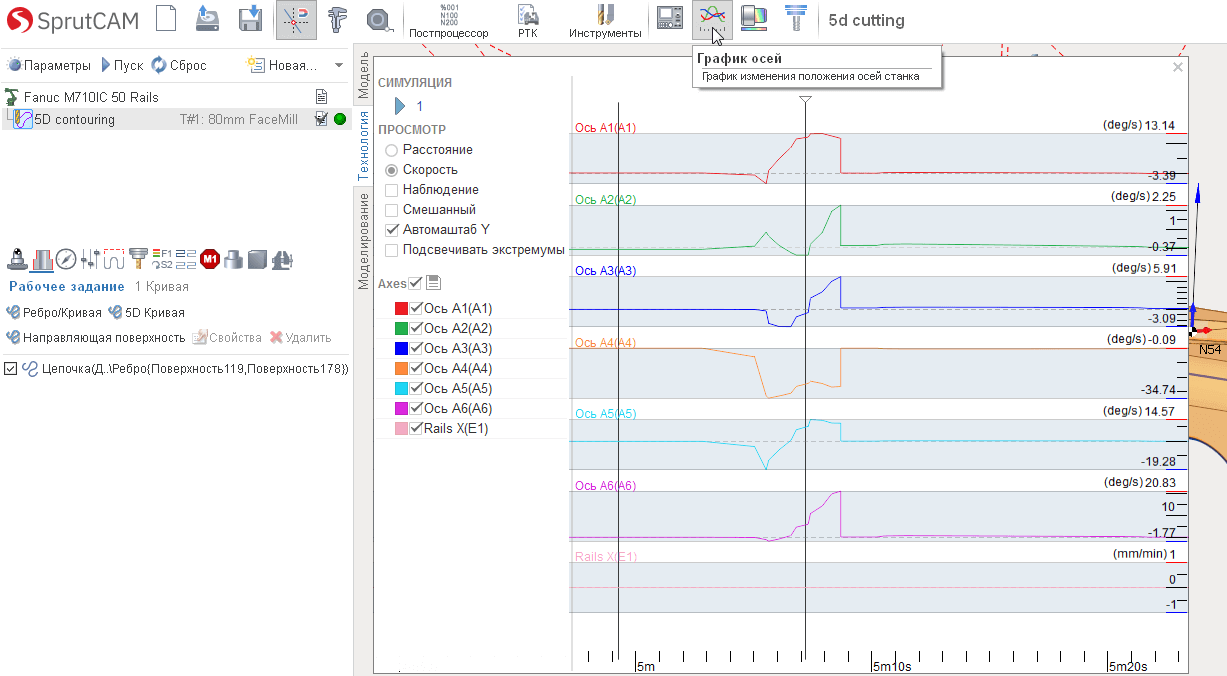The image size is (1227, 676).
Task: Click the timeline cursor triangle marker
Action: coord(806,100)
